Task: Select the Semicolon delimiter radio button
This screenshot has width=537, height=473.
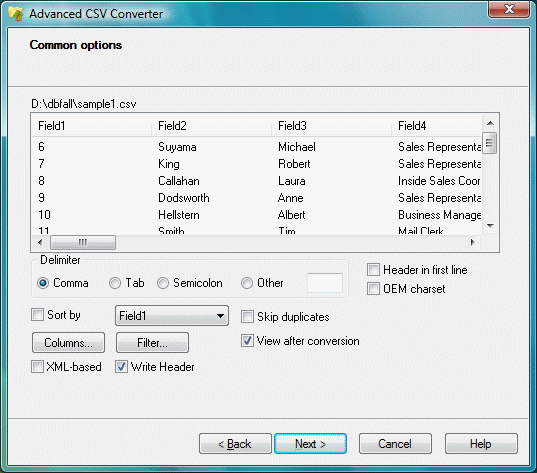Action: click(x=163, y=283)
